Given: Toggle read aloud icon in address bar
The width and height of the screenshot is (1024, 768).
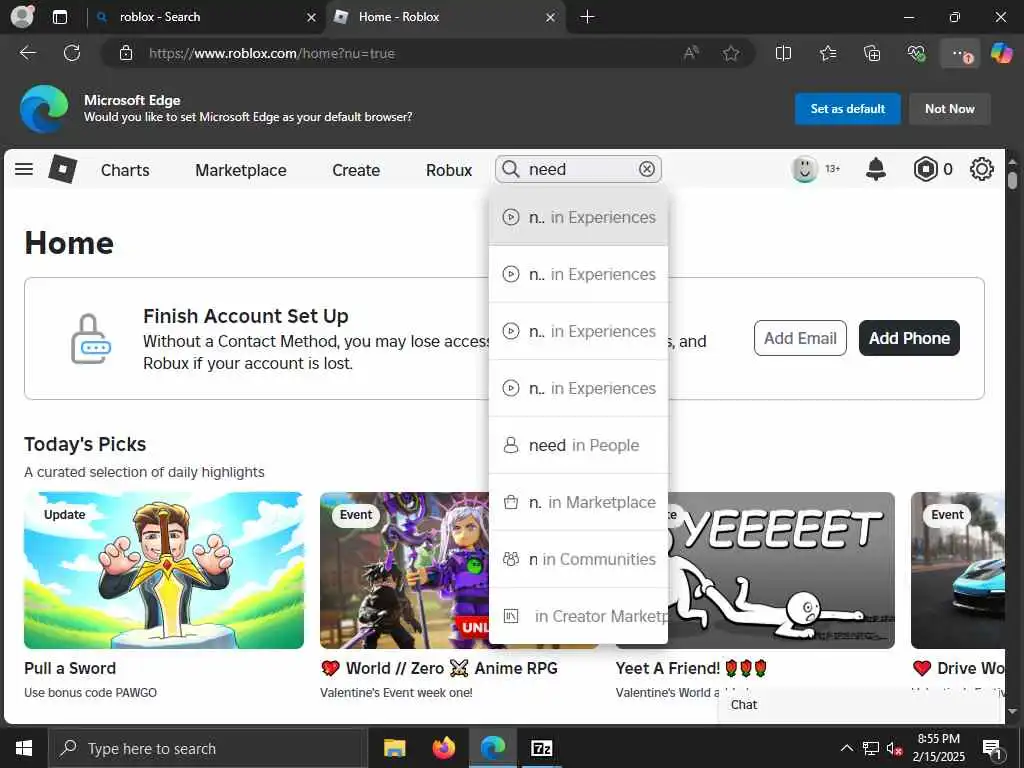Looking at the screenshot, I should point(691,54).
